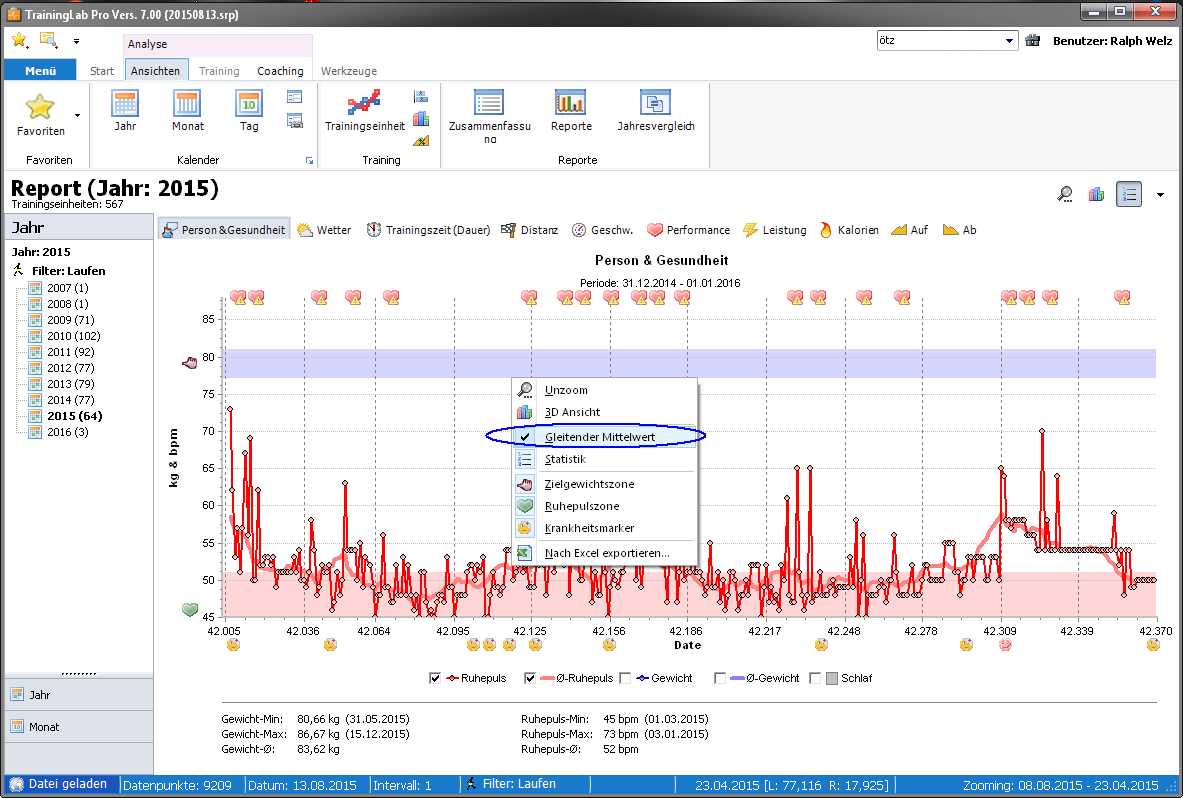This screenshot has width=1183, height=798.
Task: Open the Jahresvergleich report
Action: pyautogui.click(x=656, y=111)
